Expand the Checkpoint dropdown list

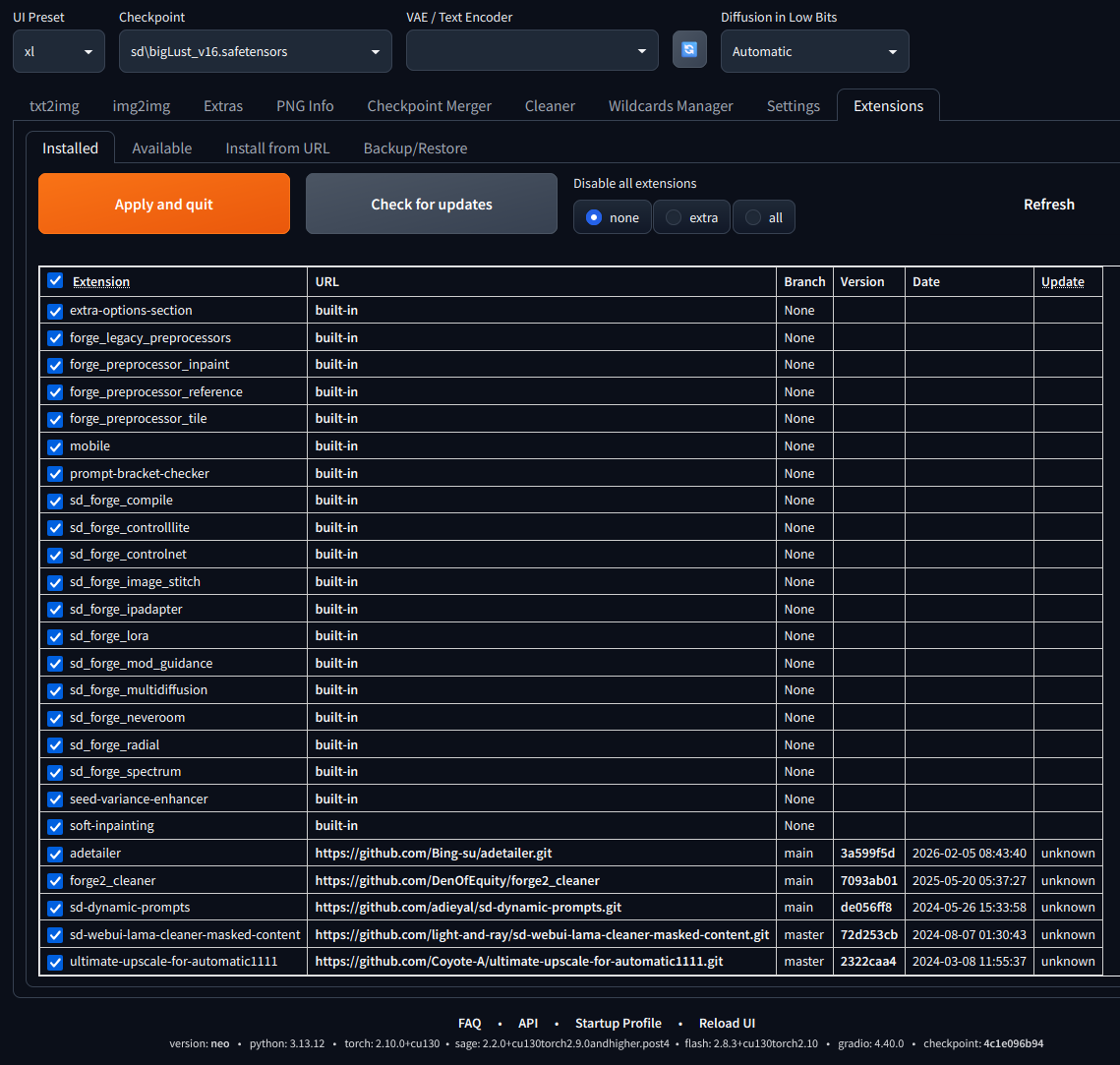tap(255, 51)
